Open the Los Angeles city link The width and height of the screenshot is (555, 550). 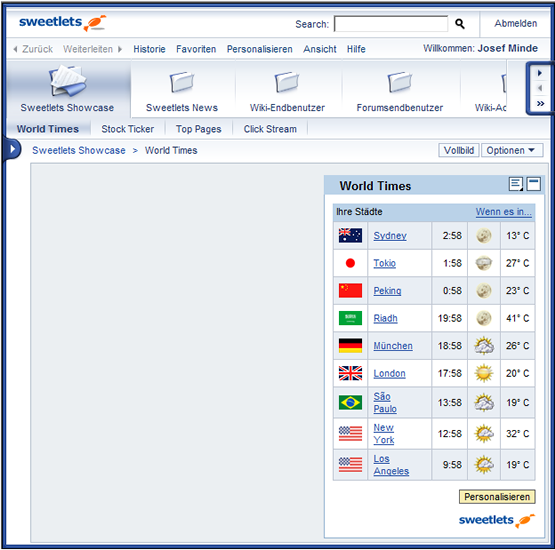click(391, 465)
